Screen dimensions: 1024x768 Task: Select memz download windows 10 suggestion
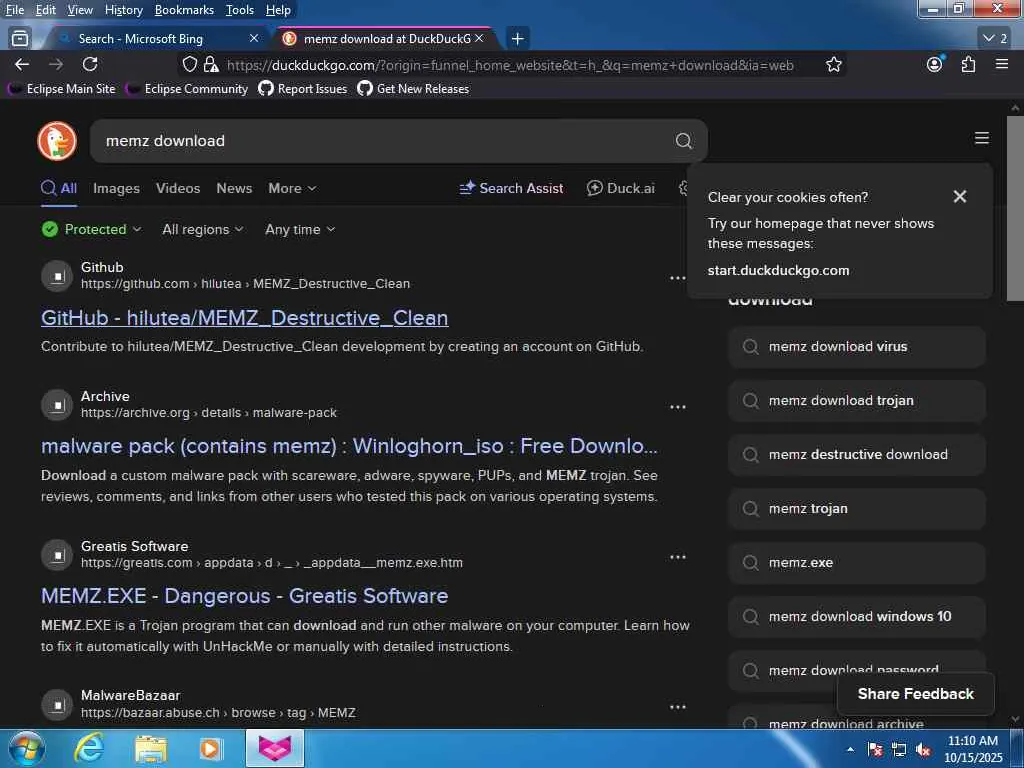857,616
